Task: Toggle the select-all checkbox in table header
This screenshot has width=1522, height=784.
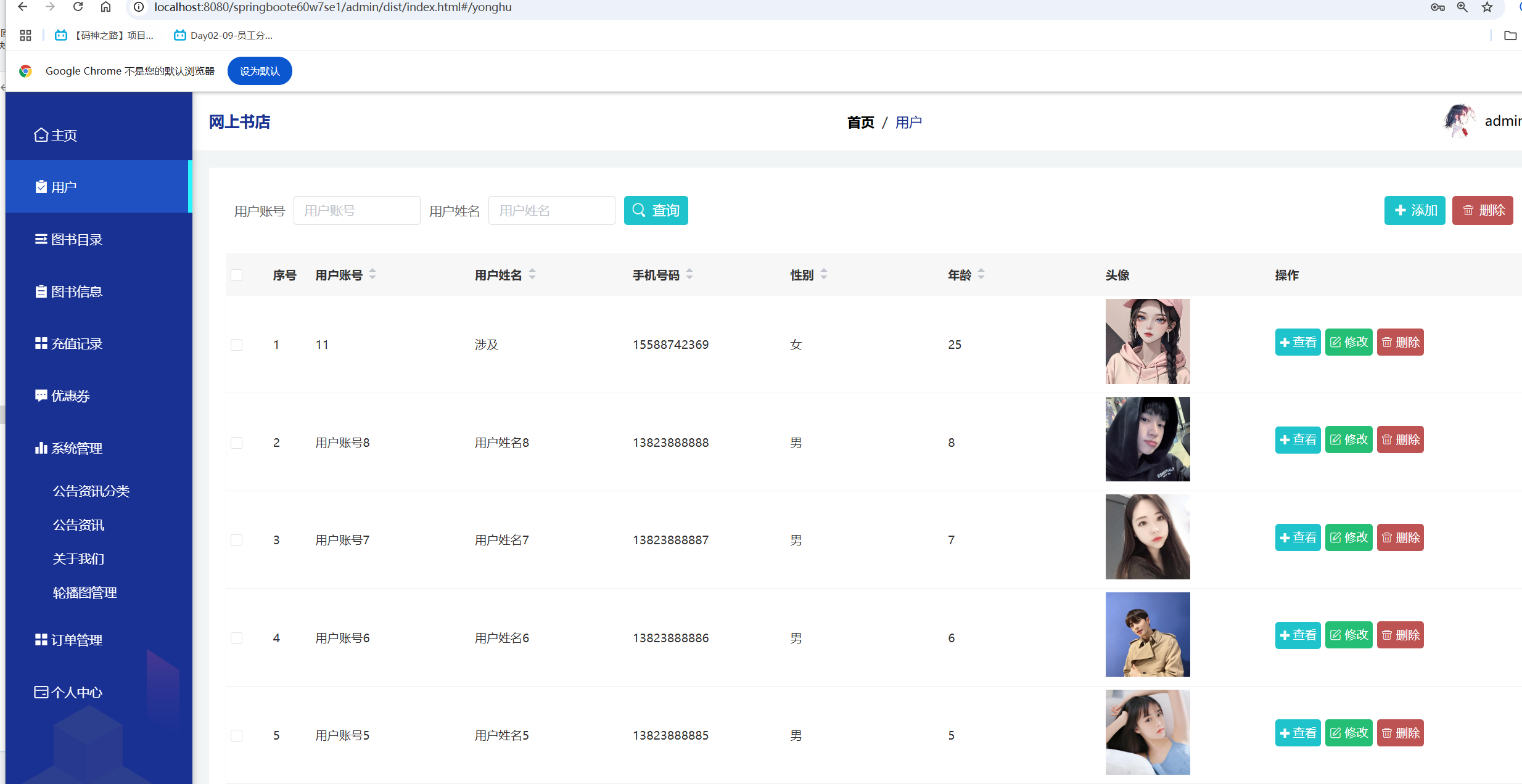Action: click(x=237, y=275)
